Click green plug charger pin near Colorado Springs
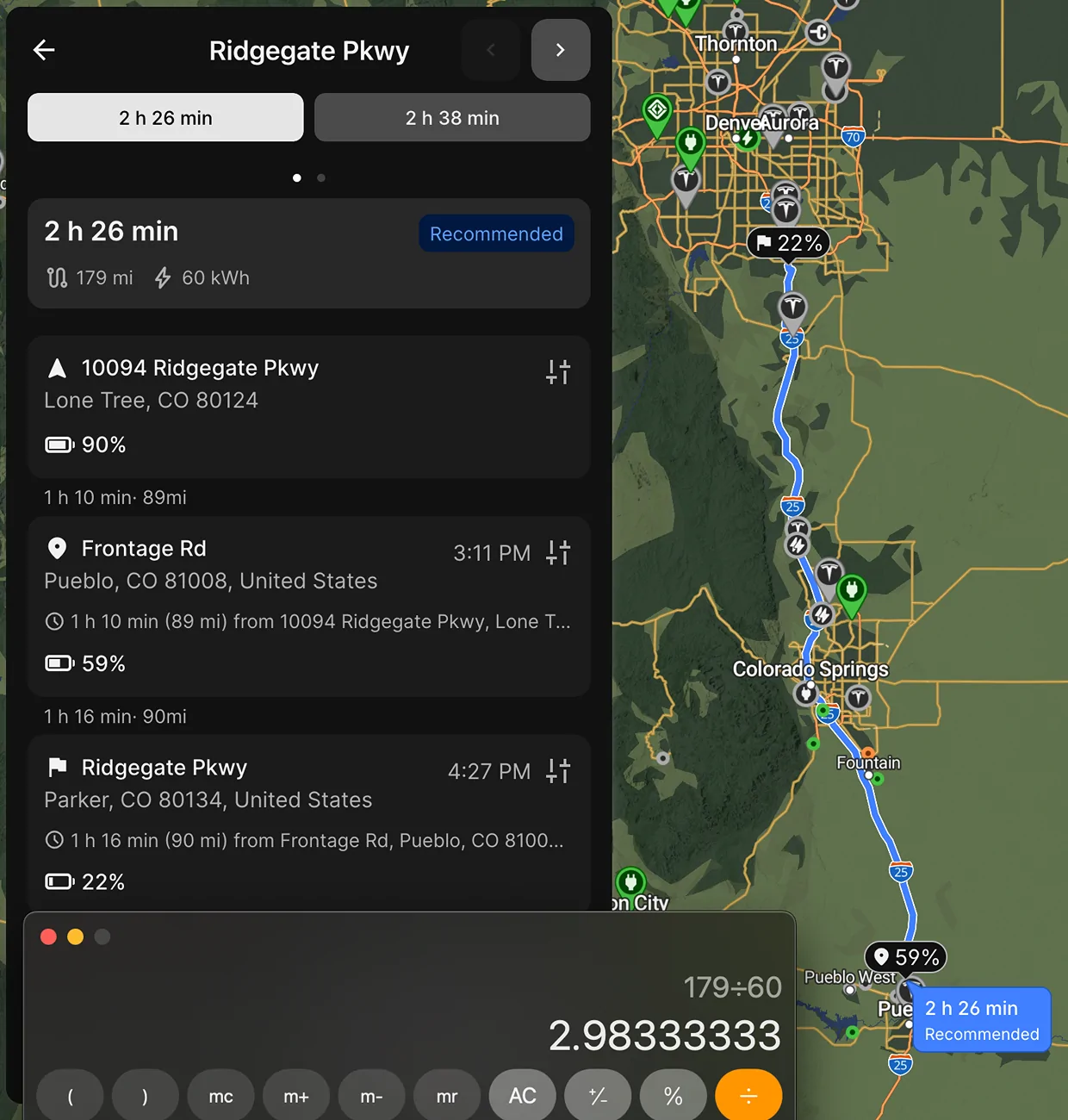Viewport: 1068px width, 1120px height. tap(851, 594)
